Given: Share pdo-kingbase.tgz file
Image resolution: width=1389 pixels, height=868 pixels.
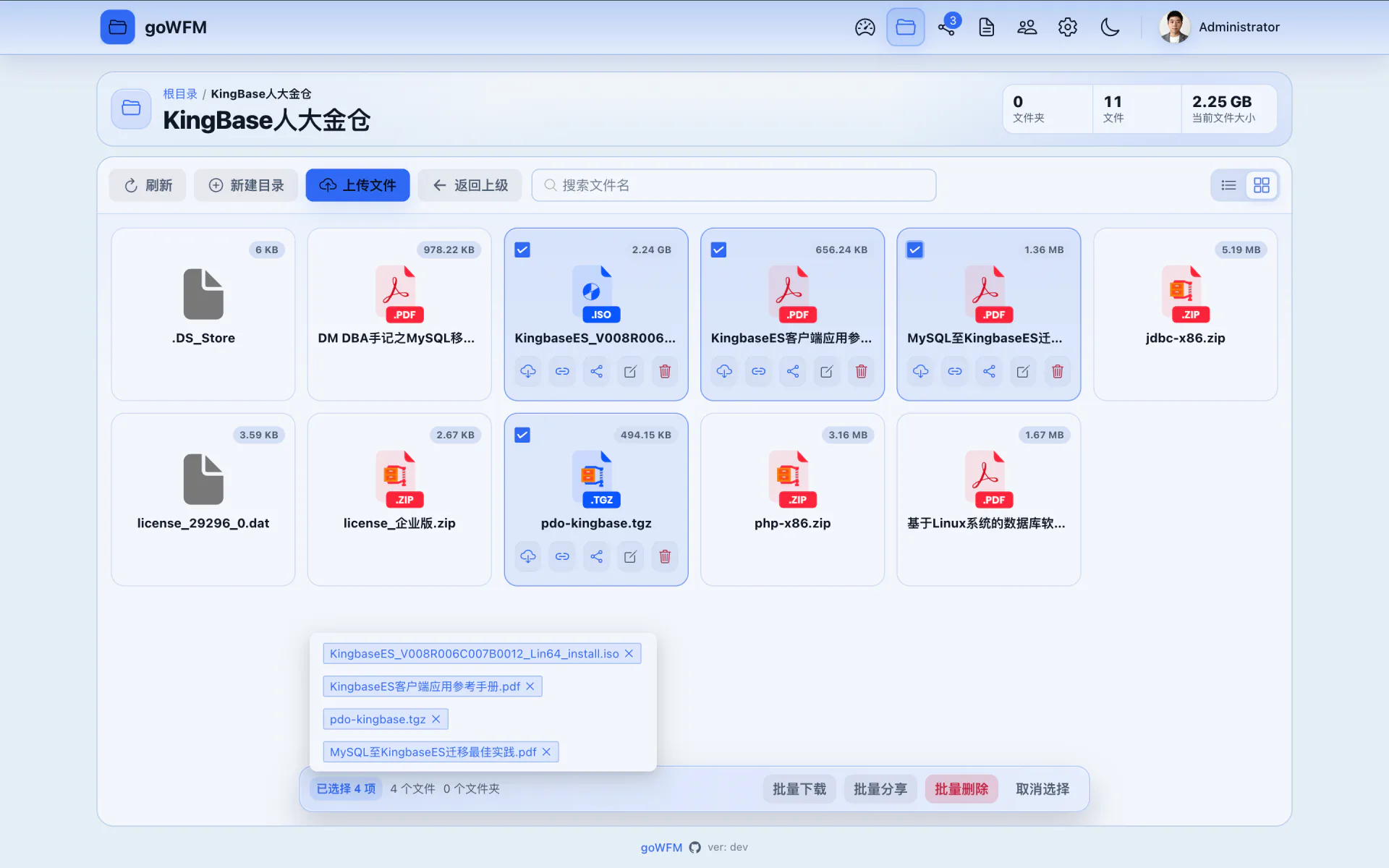Looking at the screenshot, I should tap(596, 557).
